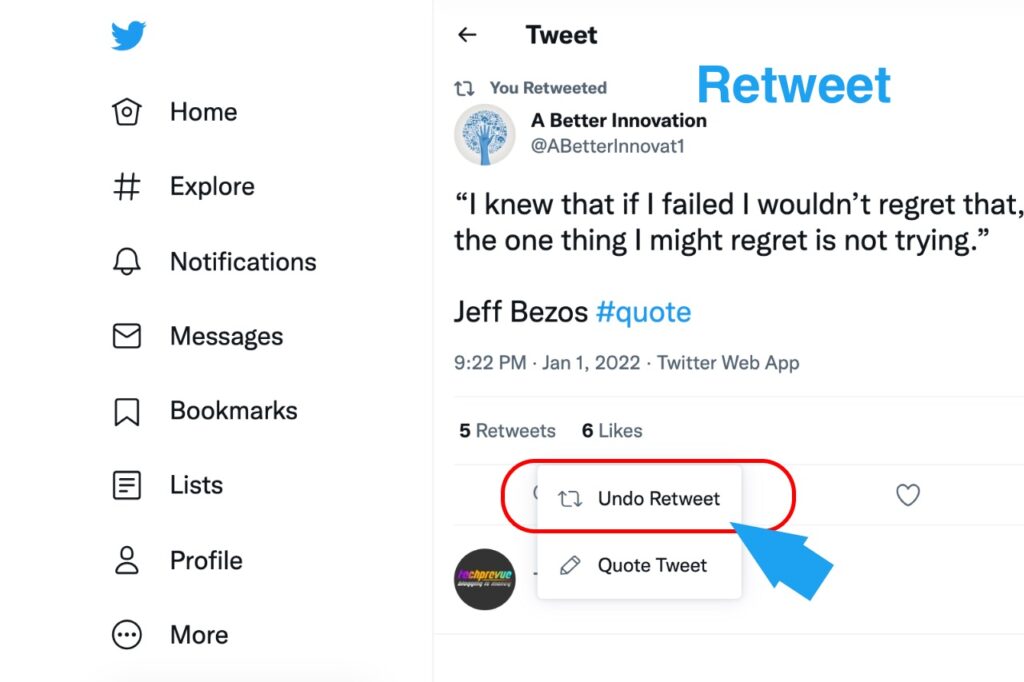Open A Better Innovation's profile
The height and width of the screenshot is (682, 1024).
click(619, 120)
